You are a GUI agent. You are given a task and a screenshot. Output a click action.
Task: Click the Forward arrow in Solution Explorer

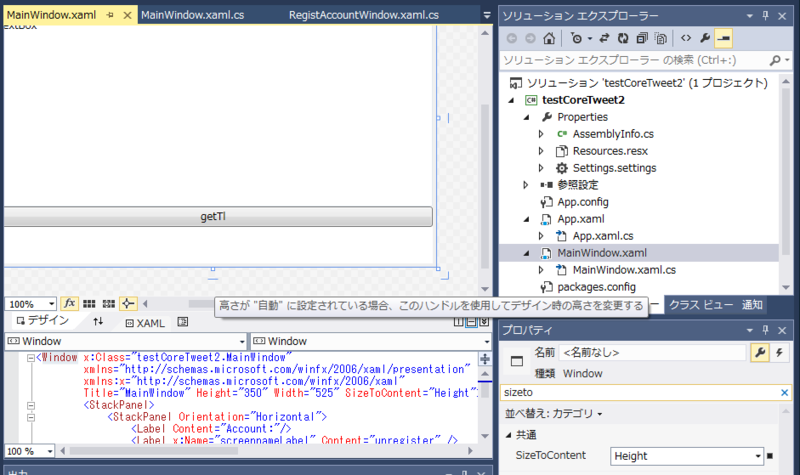tap(530, 38)
